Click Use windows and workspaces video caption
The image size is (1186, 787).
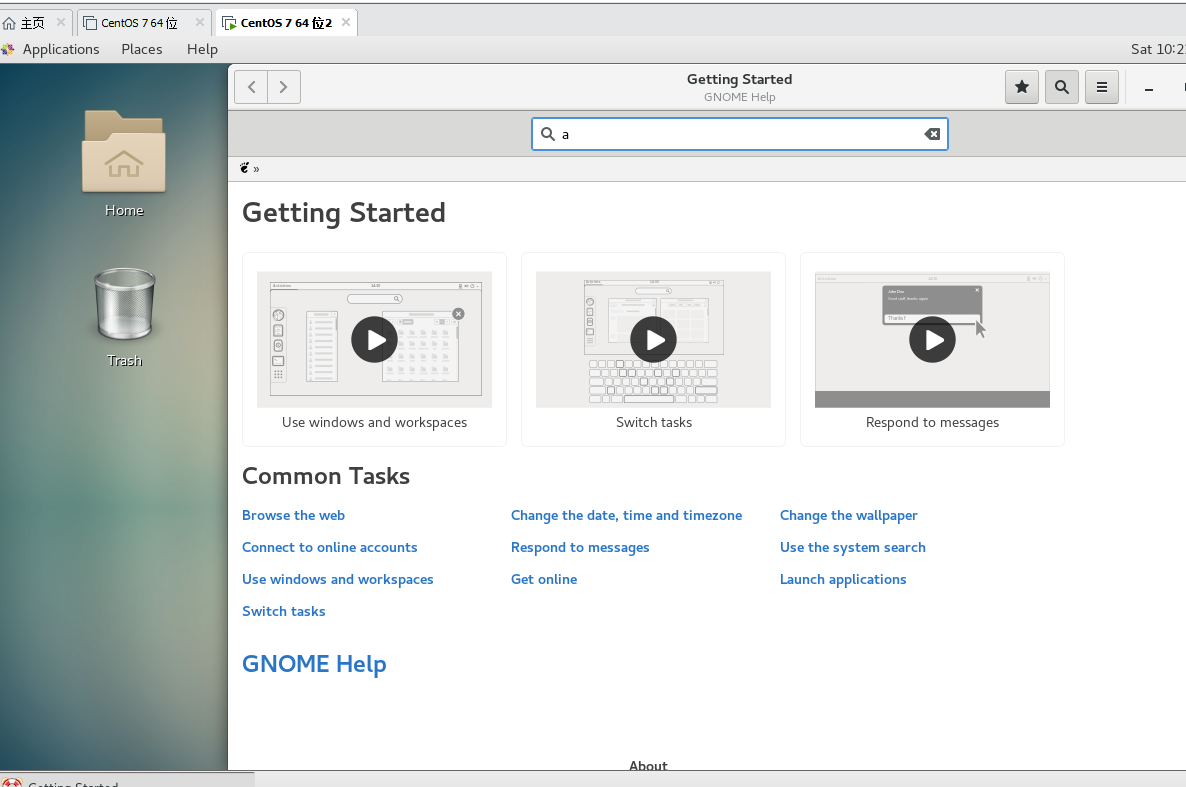tap(374, 422)
